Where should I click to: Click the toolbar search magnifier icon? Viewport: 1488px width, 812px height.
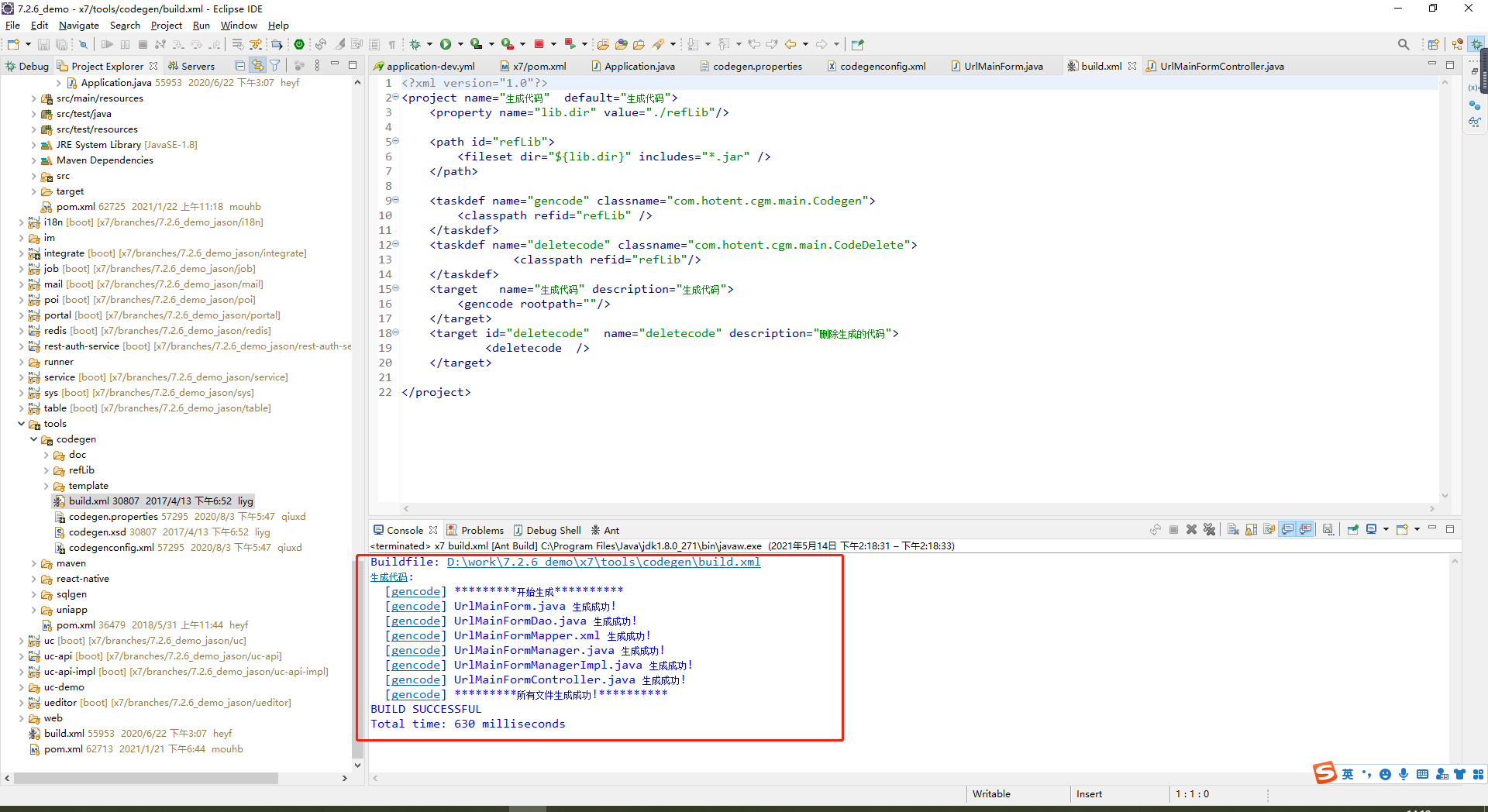[x=1403, y=44]
